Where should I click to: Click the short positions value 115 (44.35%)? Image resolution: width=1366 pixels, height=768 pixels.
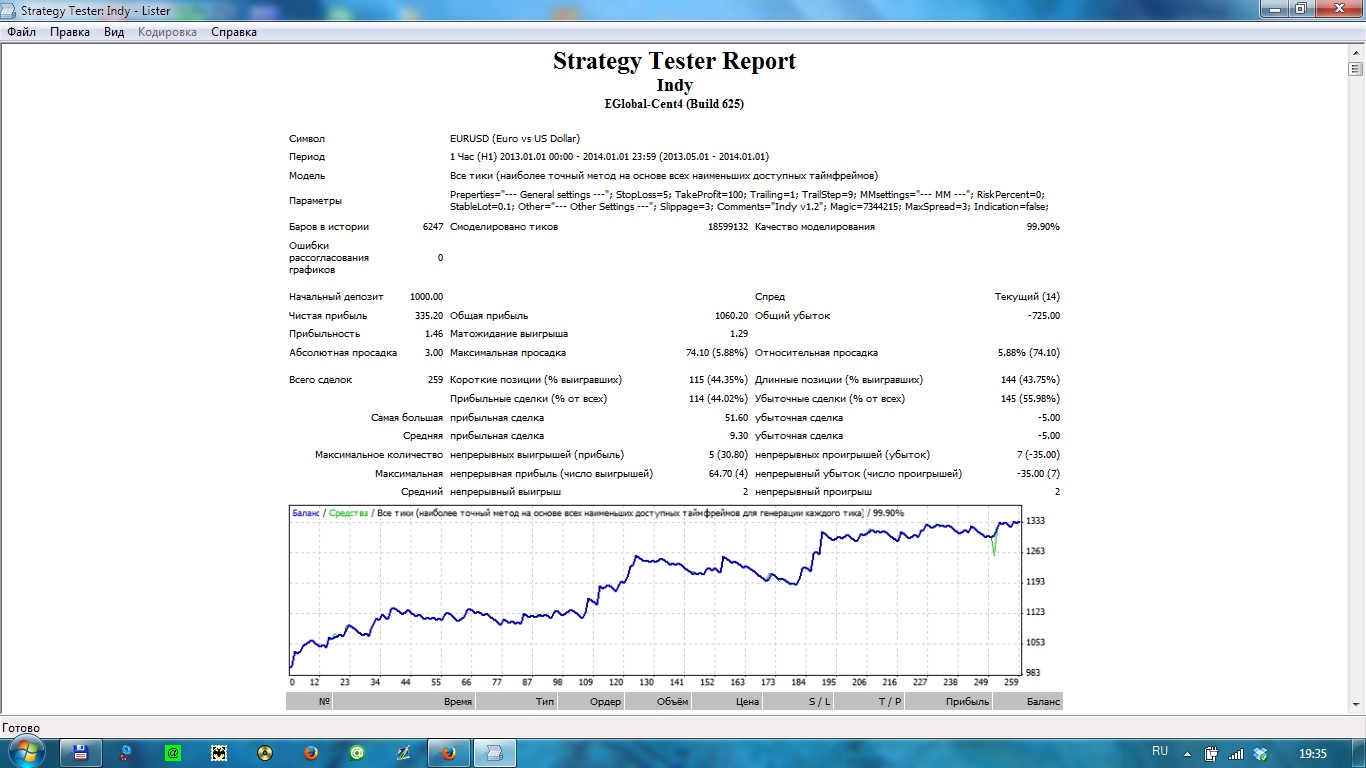point(718,380)
